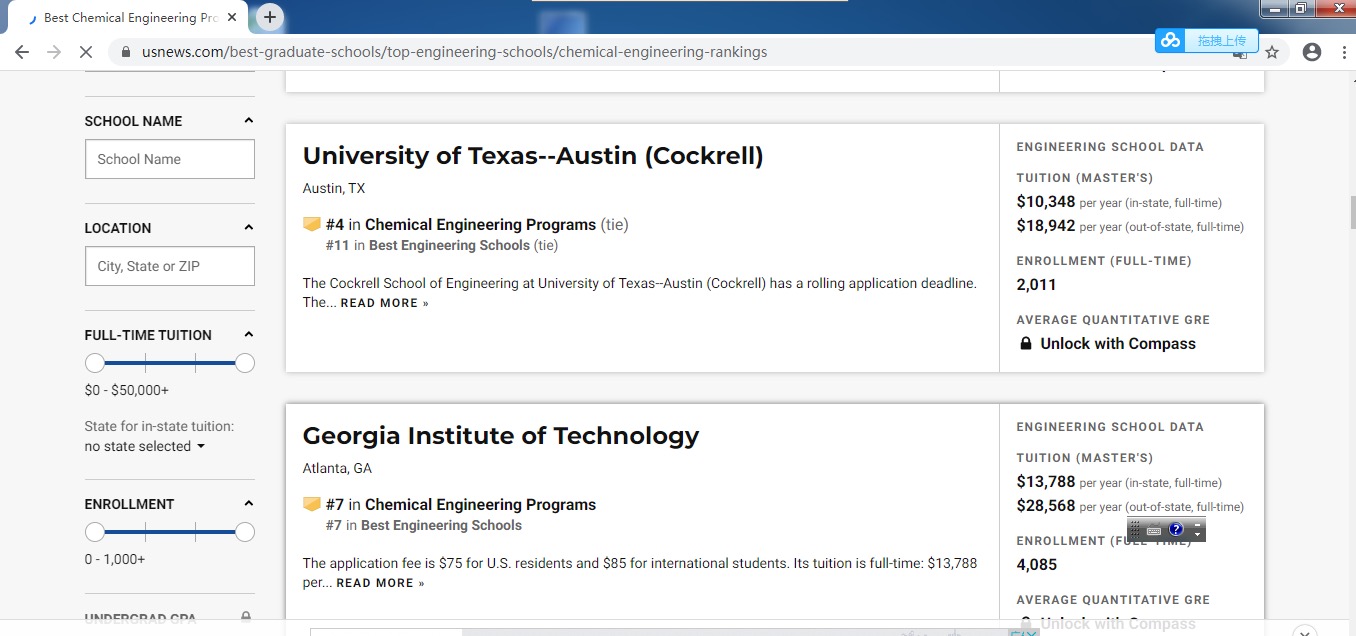Collapse the School Name filter section
The image size is (1356, 636).
[x=249, y=121]
